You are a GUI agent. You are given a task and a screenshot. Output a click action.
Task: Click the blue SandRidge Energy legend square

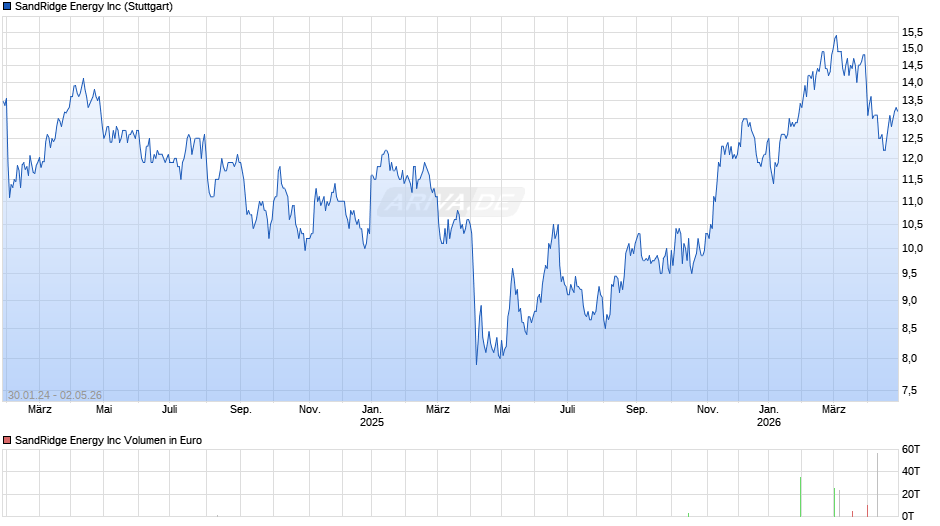point(7,7)
